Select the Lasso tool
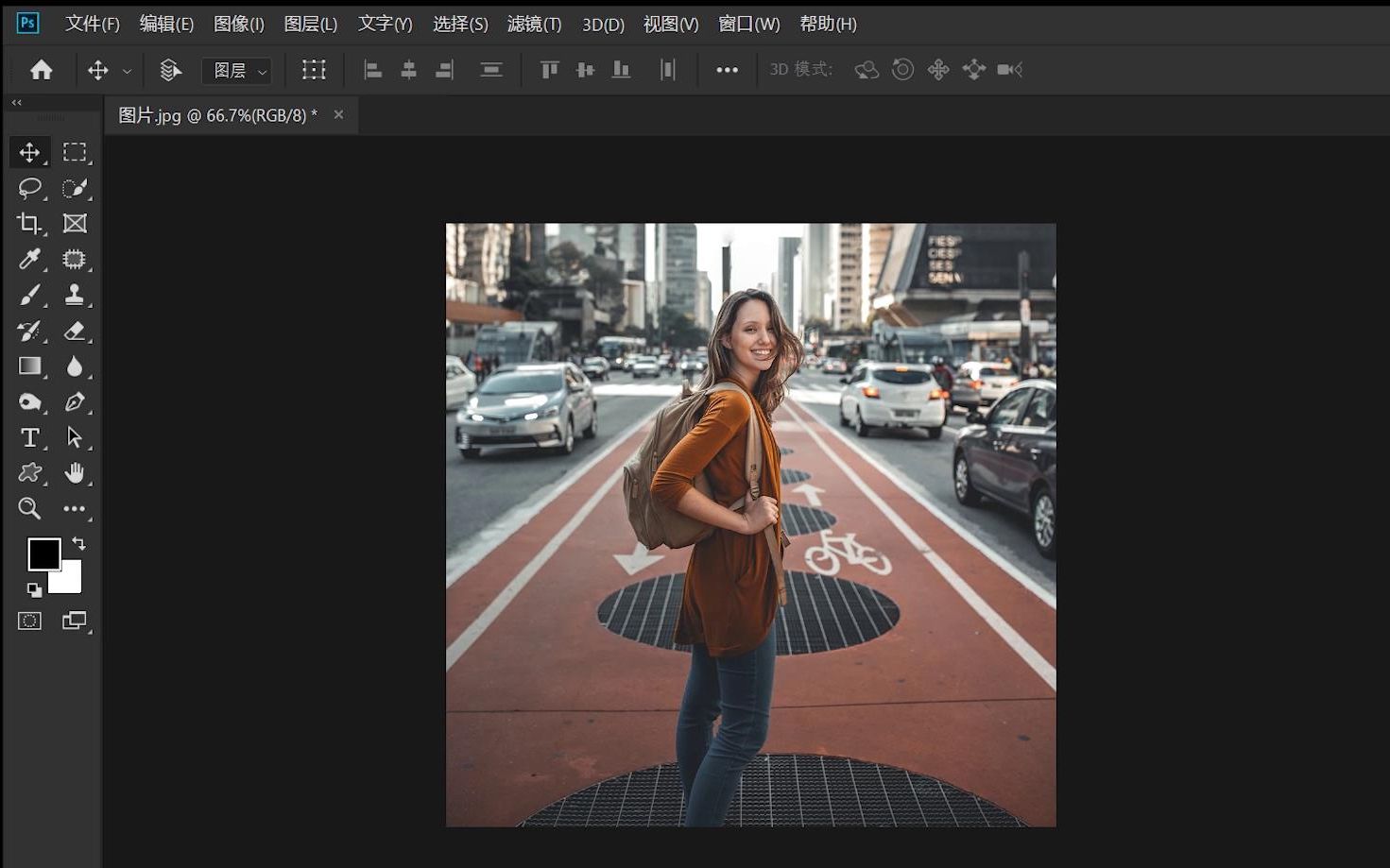The width and height of the screenshot is (1390, 868). 29,188
